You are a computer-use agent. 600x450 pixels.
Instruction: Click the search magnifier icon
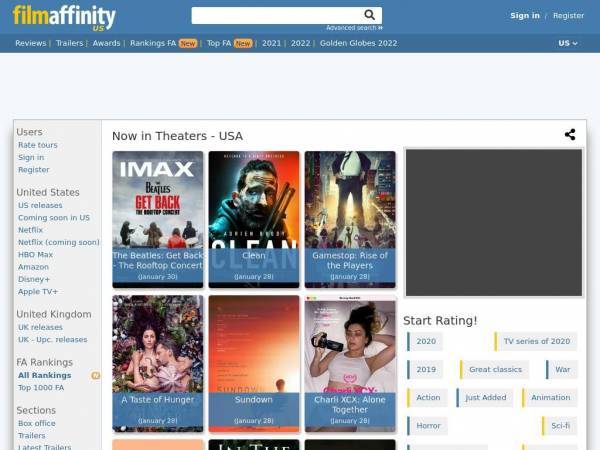(369, 15)
